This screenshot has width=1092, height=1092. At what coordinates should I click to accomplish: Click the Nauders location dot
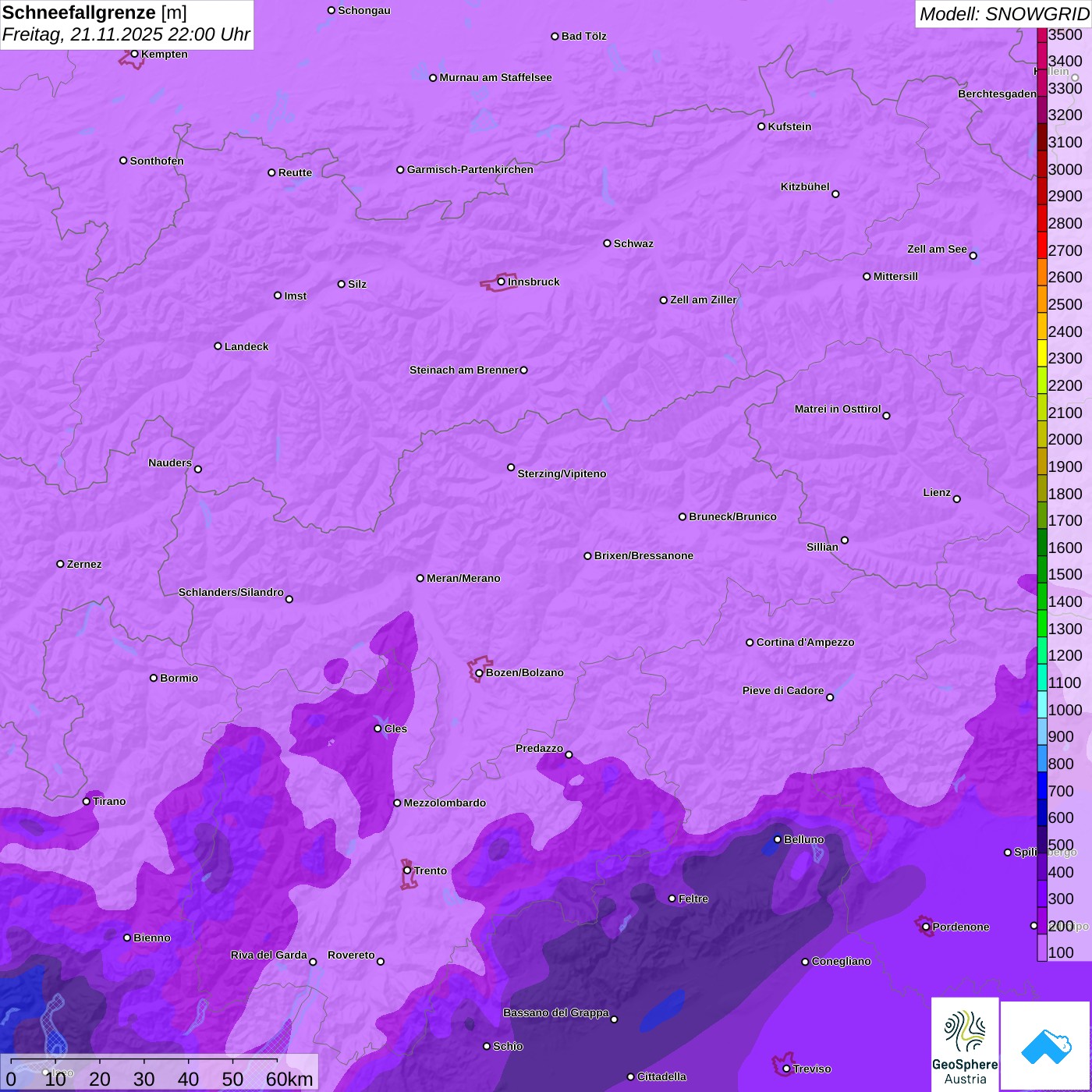pyautogui.click(x=198, y=469)
